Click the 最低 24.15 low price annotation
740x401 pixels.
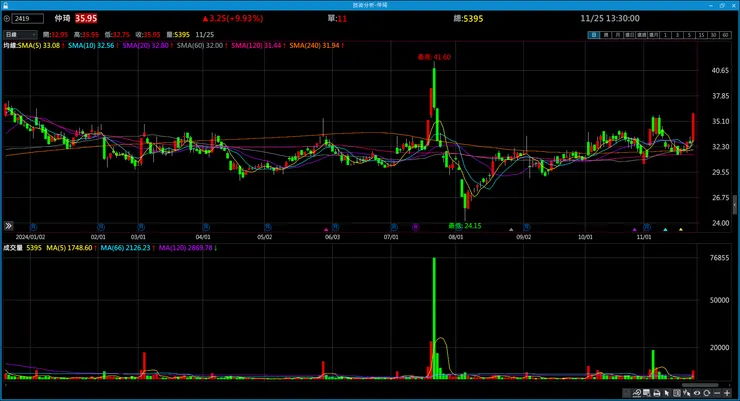[464, 226]
